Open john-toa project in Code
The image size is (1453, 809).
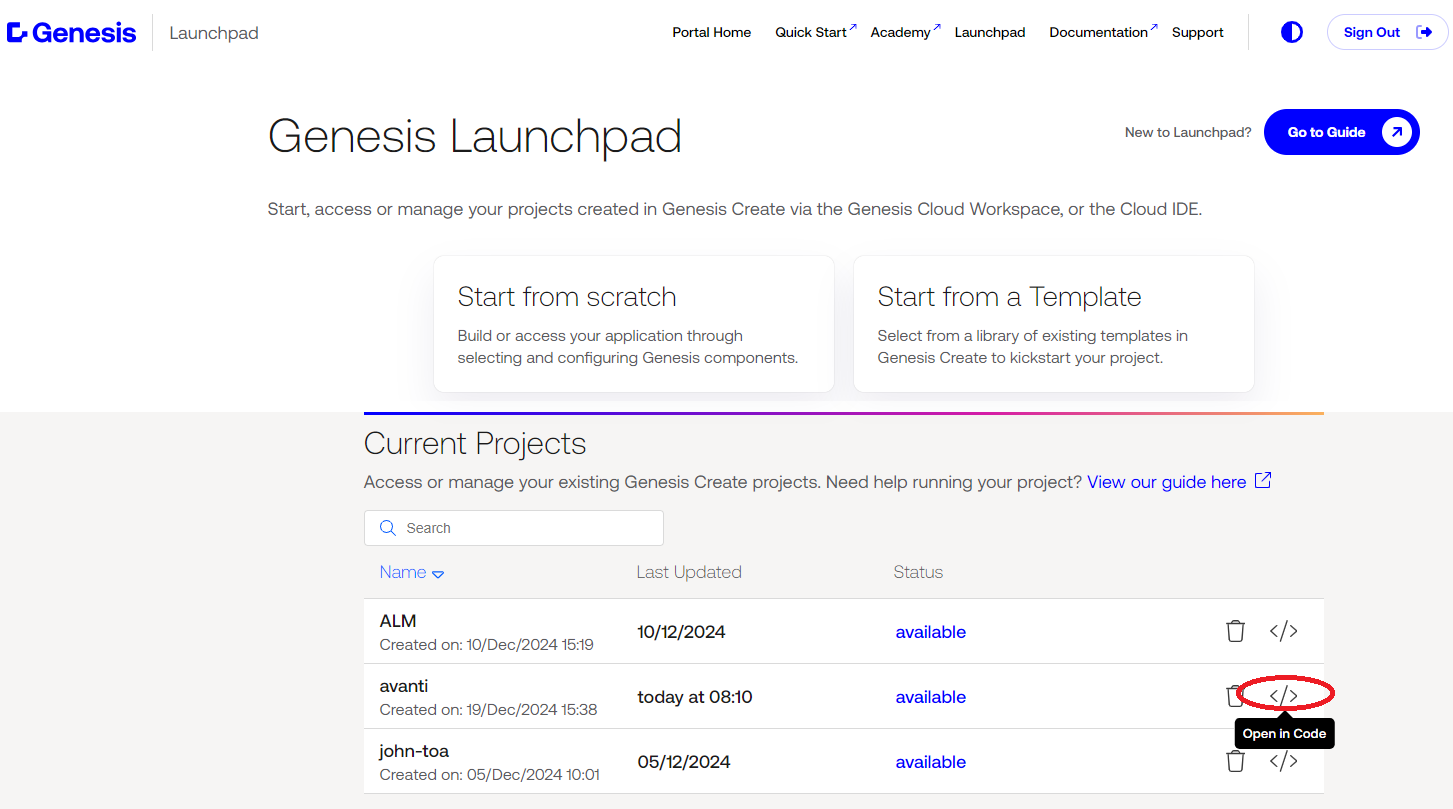point(1284,761)
